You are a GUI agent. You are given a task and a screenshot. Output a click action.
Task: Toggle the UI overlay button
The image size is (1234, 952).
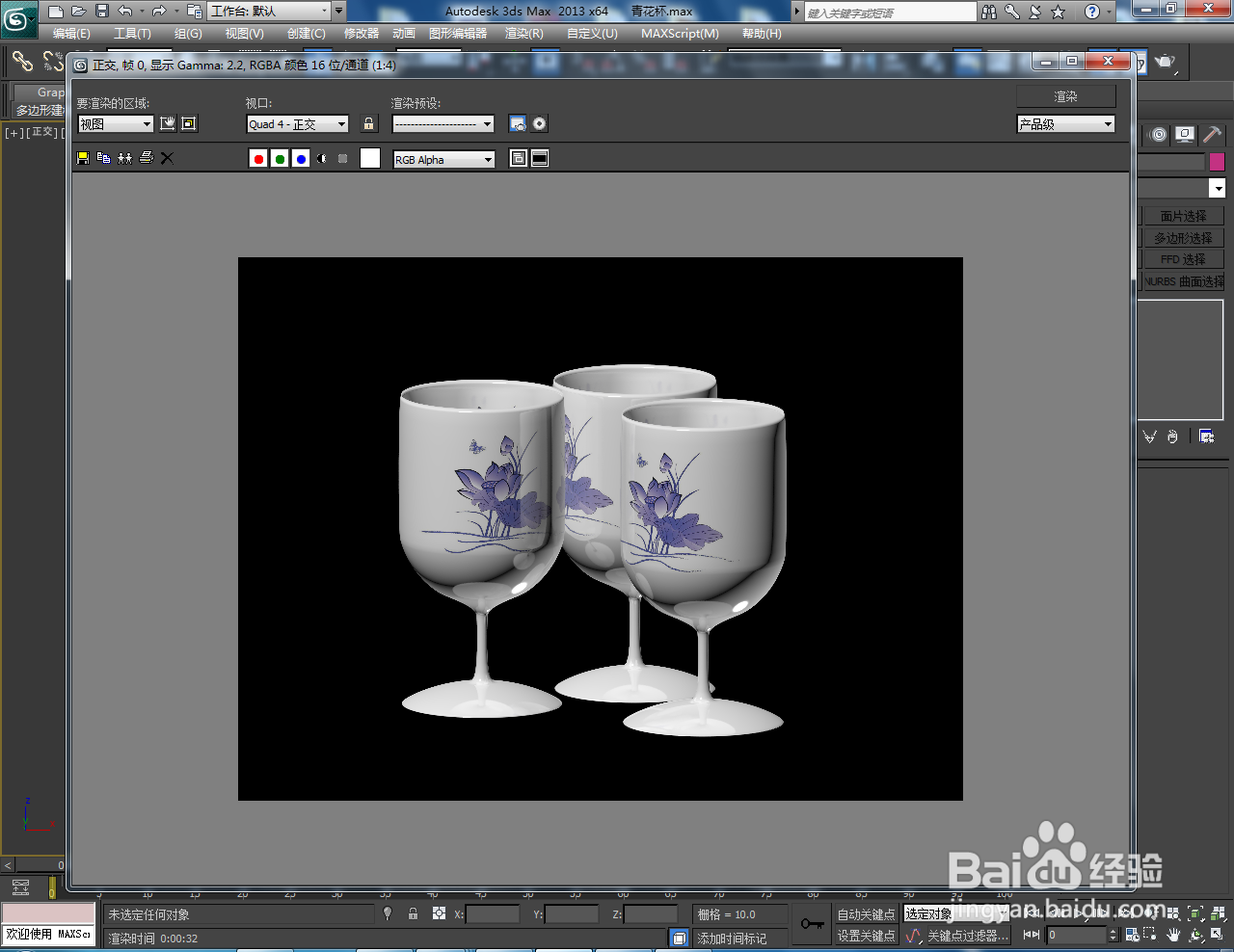pyautogui.click(x=519, y=159)
